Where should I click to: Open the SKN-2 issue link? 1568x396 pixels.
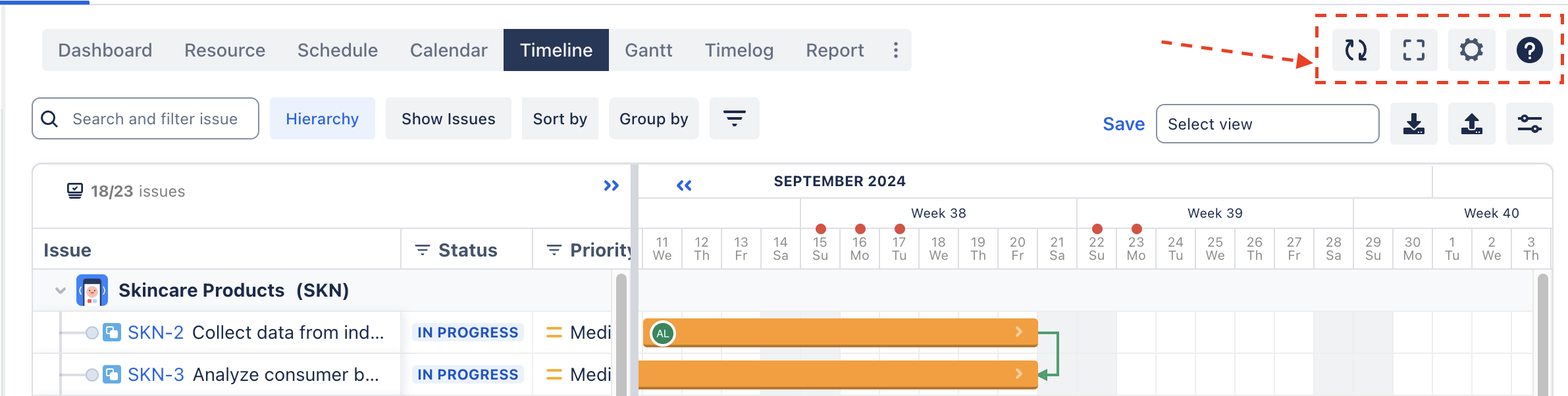point(155,333)
